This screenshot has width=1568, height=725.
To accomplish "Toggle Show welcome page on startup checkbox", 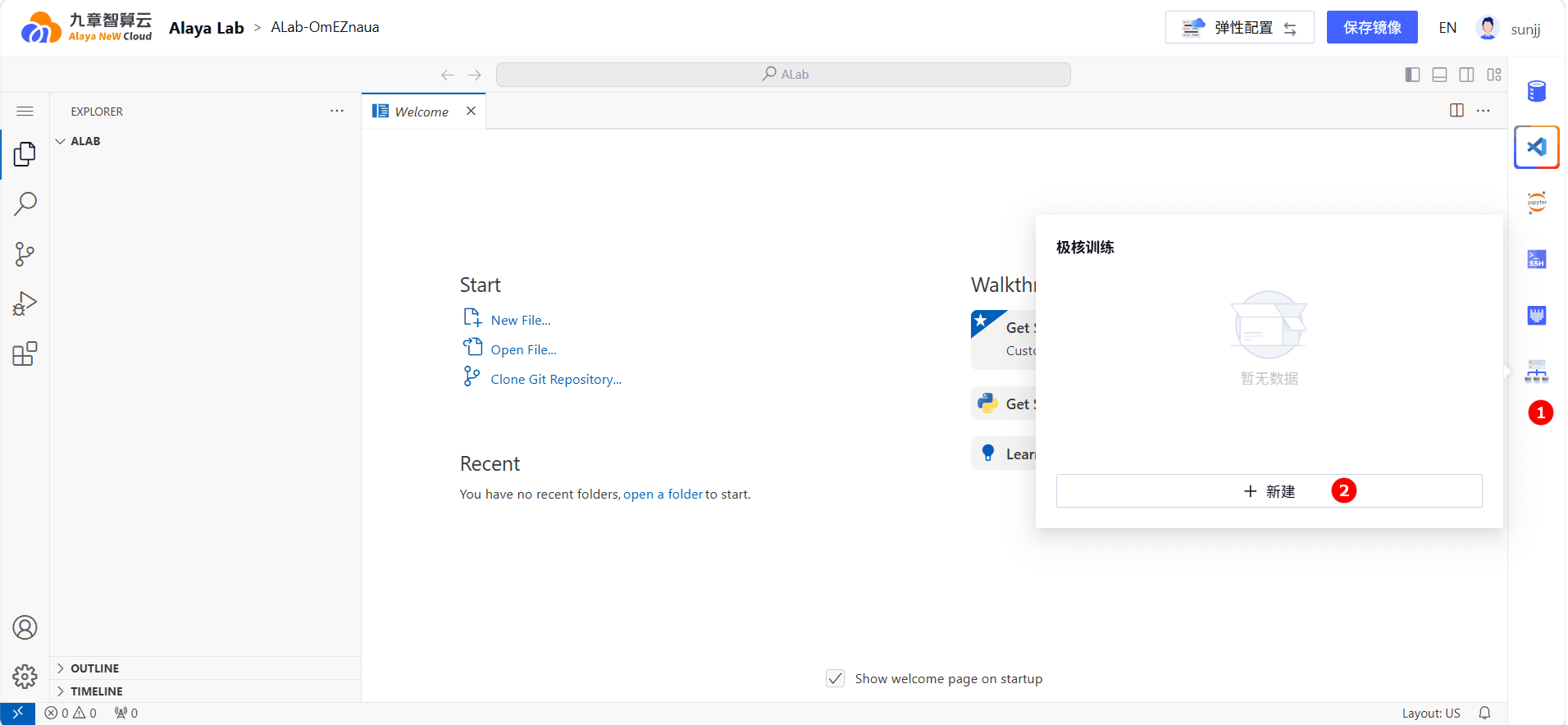I will [x=836, y=679].
